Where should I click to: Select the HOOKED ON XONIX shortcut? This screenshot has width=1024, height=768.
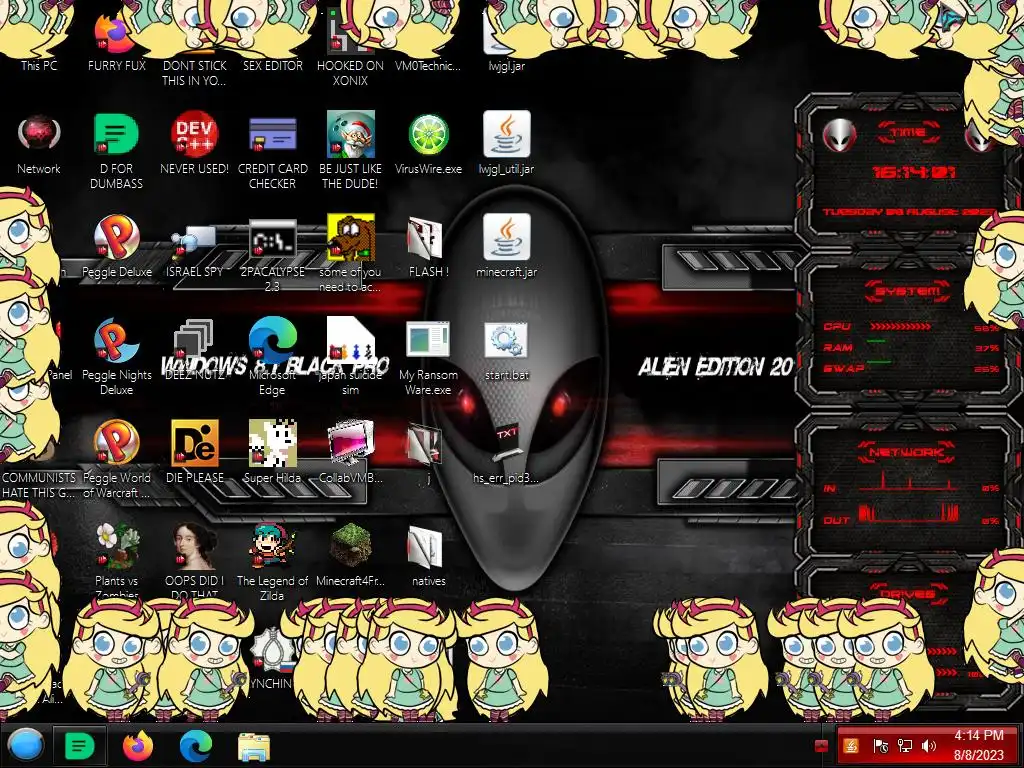click(350, 46)
